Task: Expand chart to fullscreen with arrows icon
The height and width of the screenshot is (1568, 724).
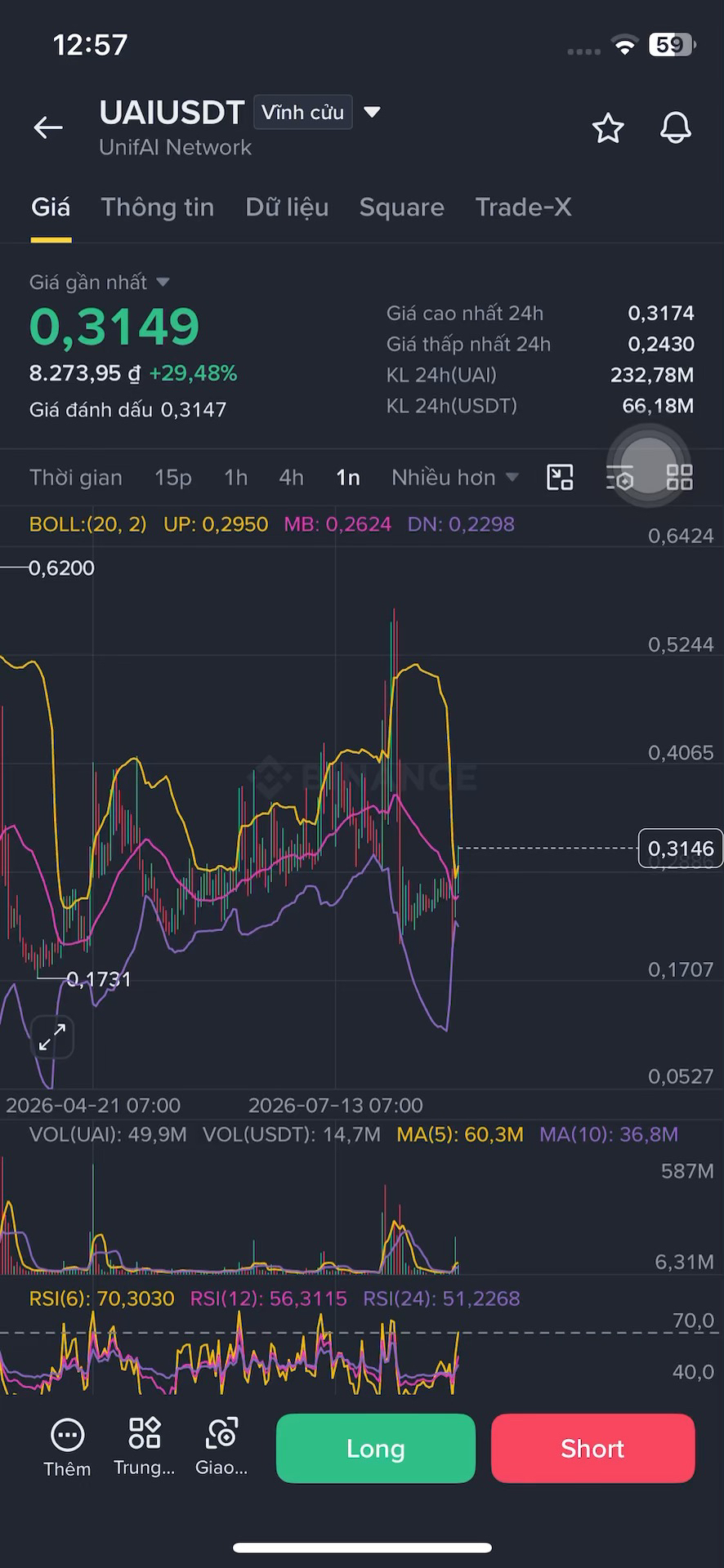Action: (x=52, y=1038)
